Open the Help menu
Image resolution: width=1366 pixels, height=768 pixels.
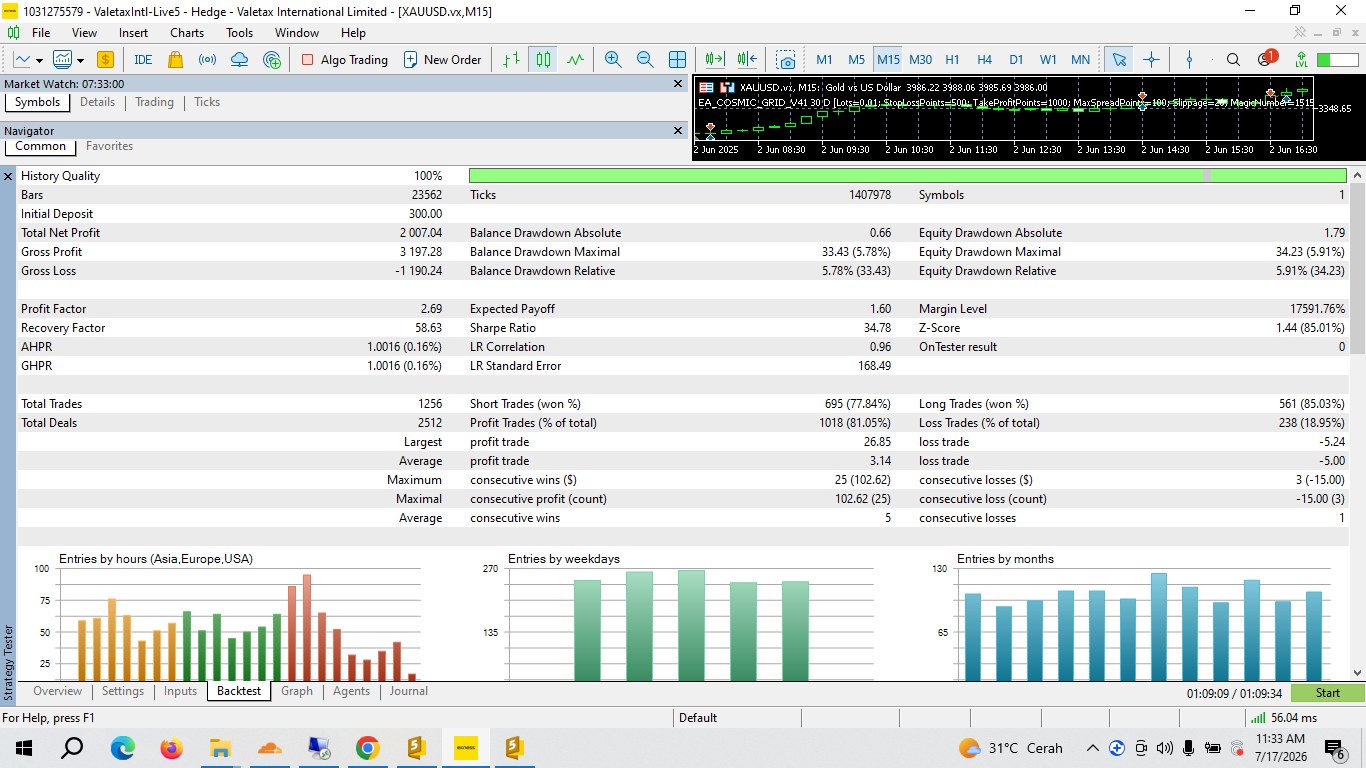(x=353, y=33)
